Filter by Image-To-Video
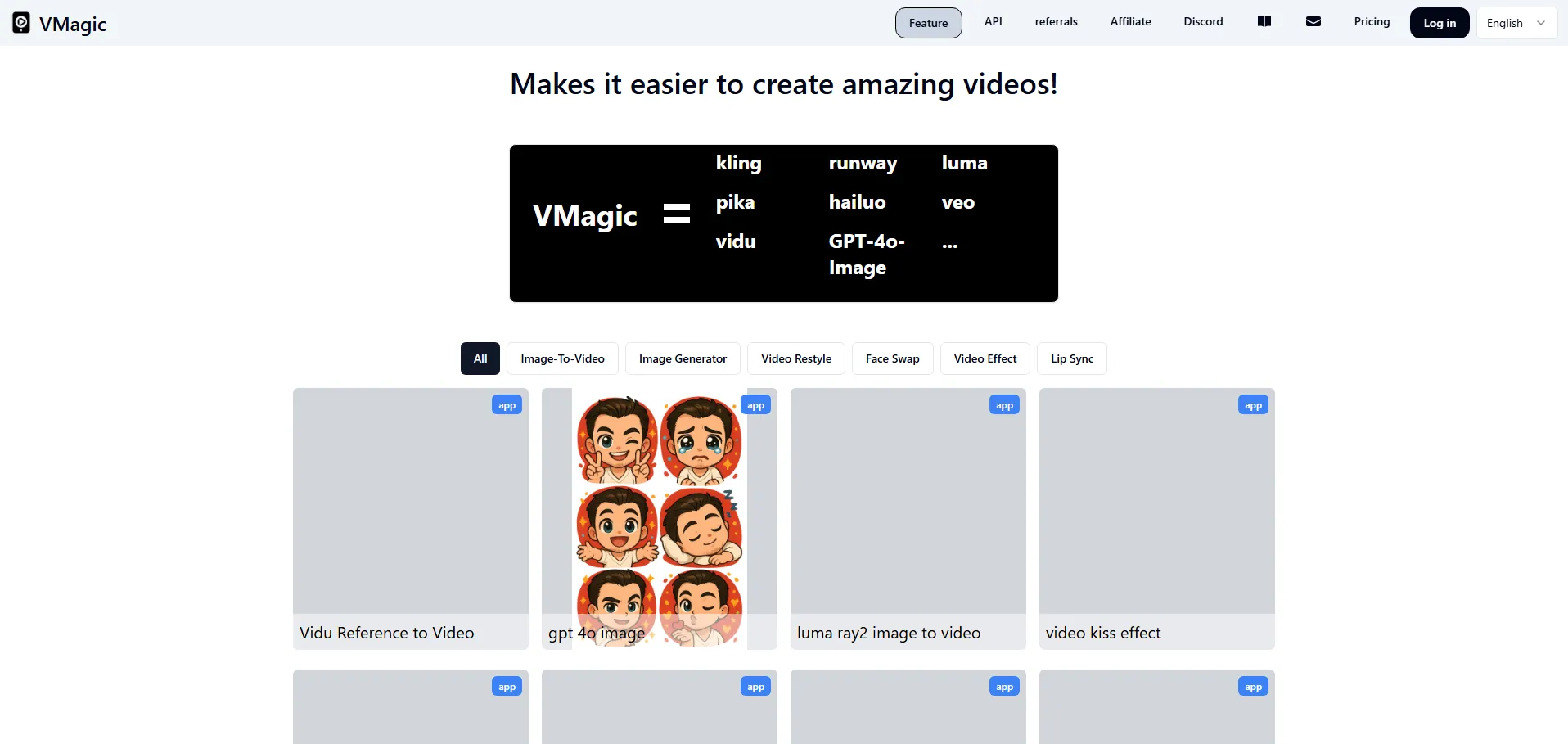 point(562,358)
